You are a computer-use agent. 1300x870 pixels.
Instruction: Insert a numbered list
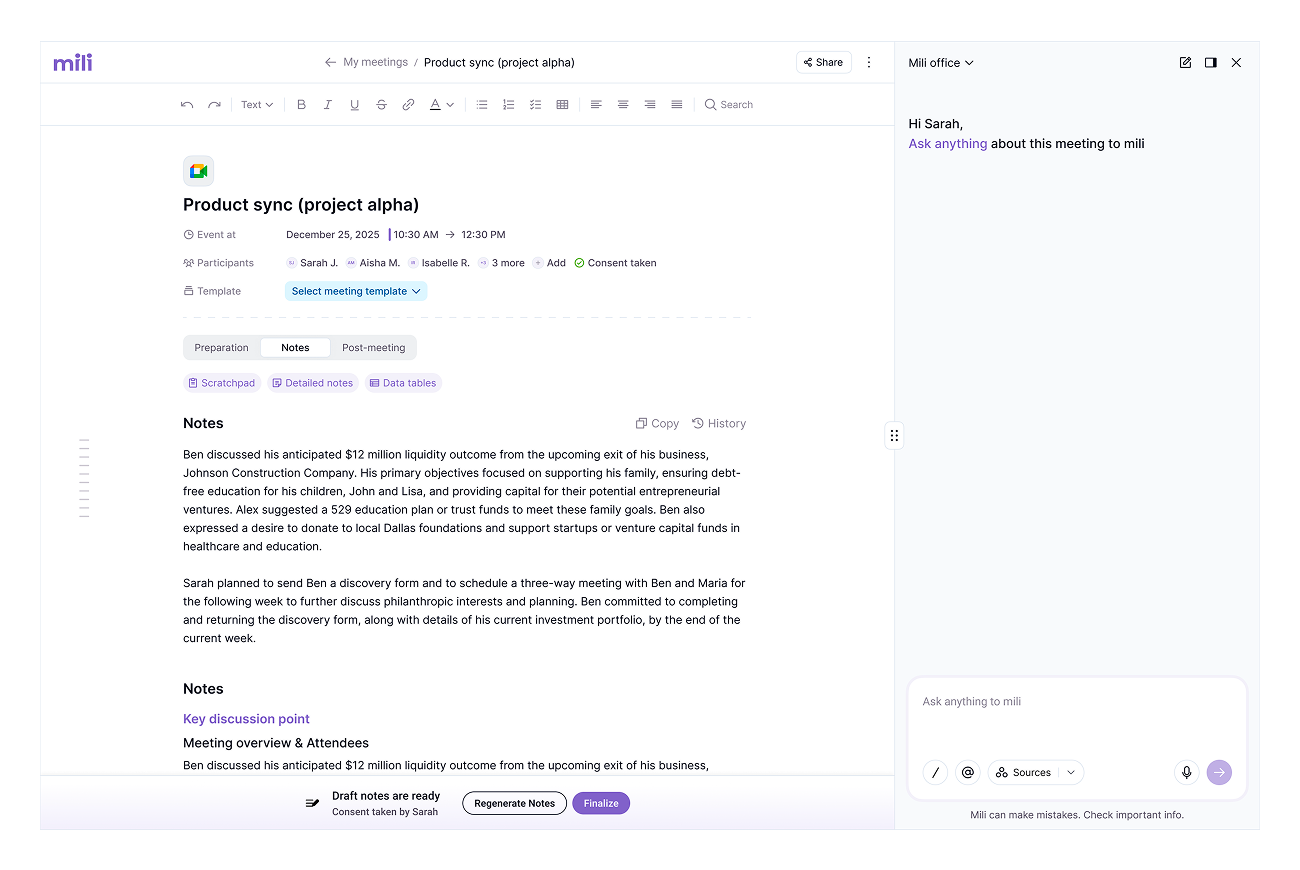(x=508, y=104)
